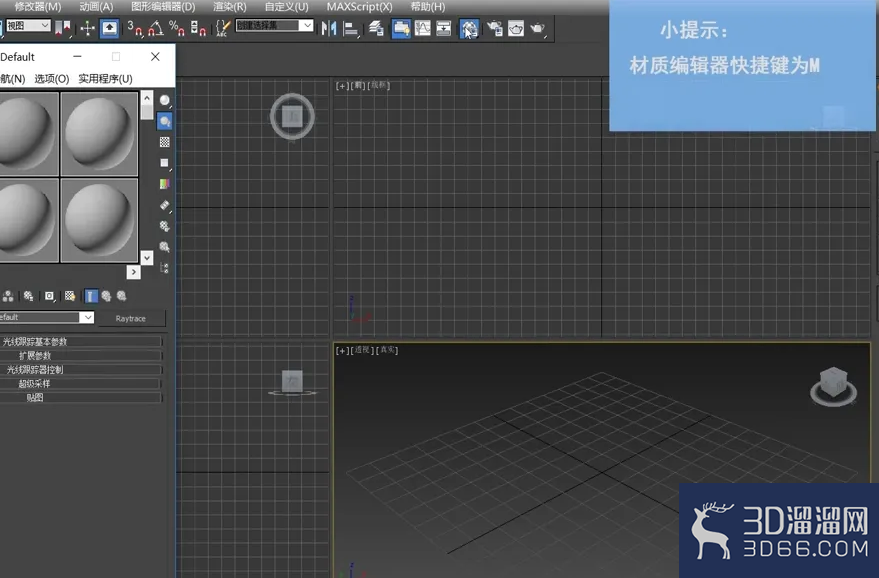Click the 真实 shading label in perspective viewport

(x=387, y=350)
